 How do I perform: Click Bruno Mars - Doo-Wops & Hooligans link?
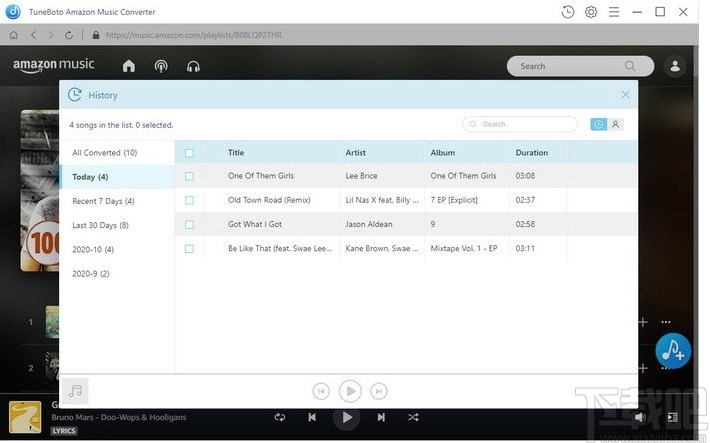click(119, 417)
